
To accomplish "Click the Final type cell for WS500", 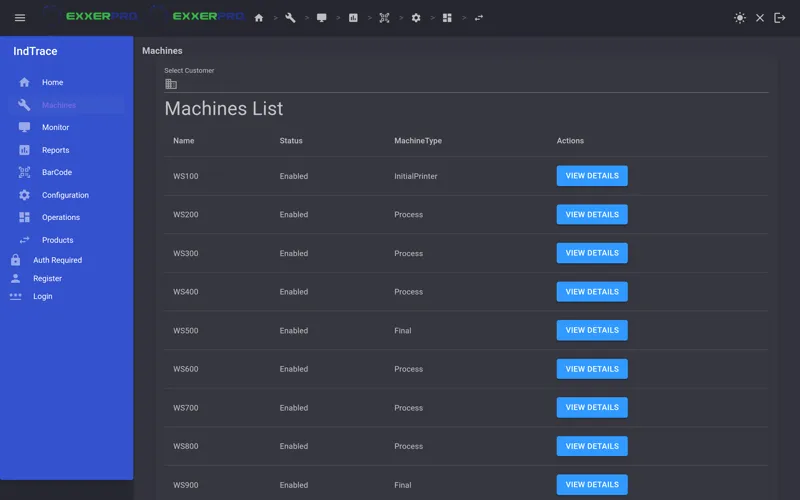I will tap(403, 331).
